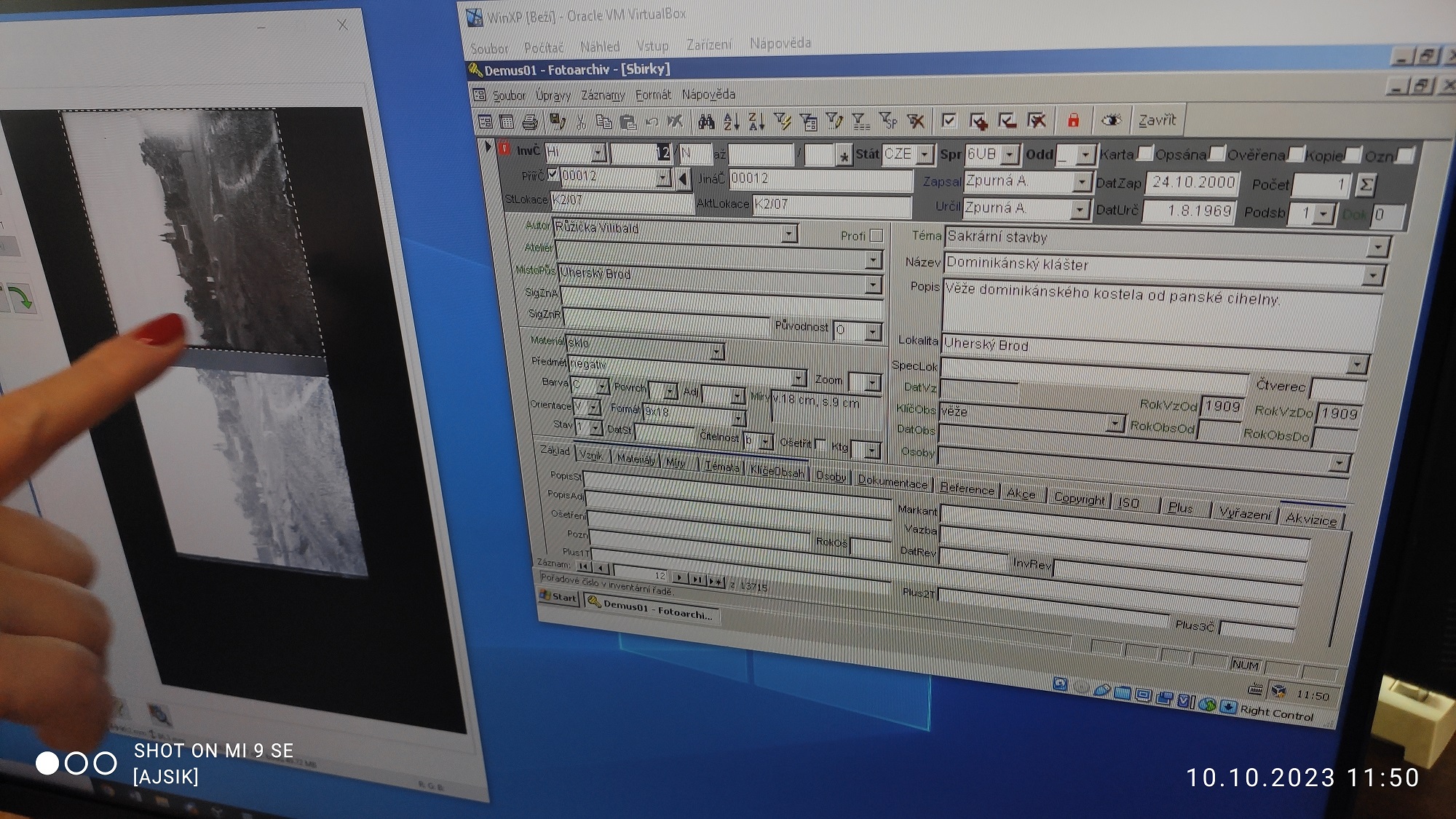Click the RokVzOd field showing 1909
This screenshot has height=819, width=1456.
[x=1221, y=405]
